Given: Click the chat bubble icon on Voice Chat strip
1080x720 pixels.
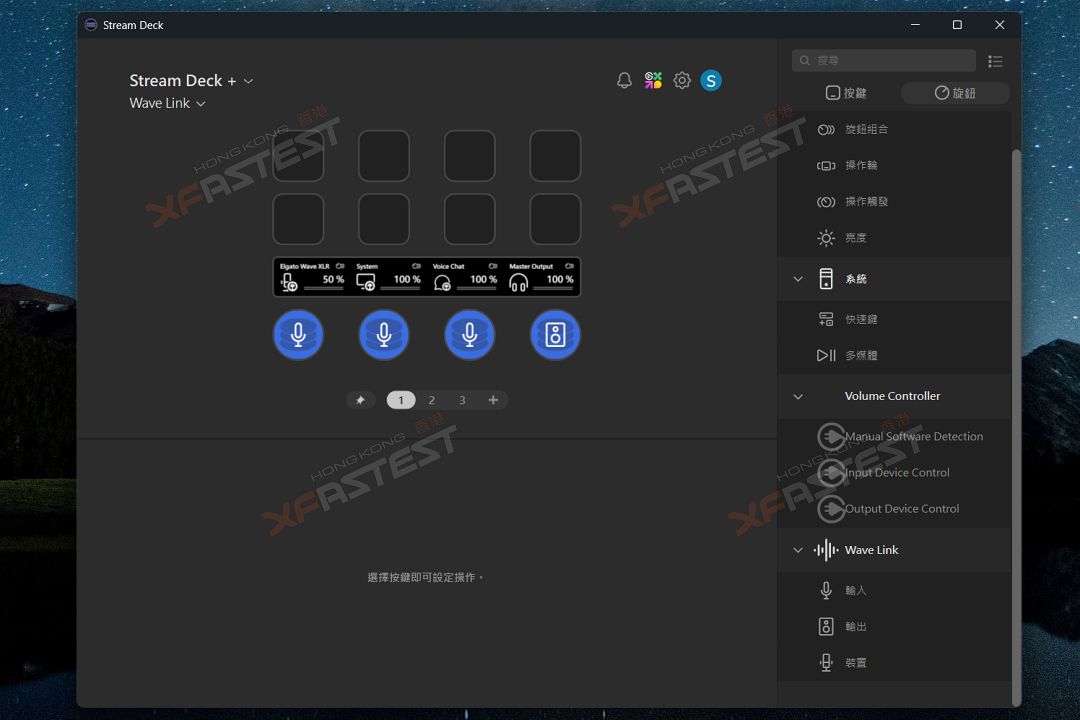Looking at the screenshot, I should 442,282.
